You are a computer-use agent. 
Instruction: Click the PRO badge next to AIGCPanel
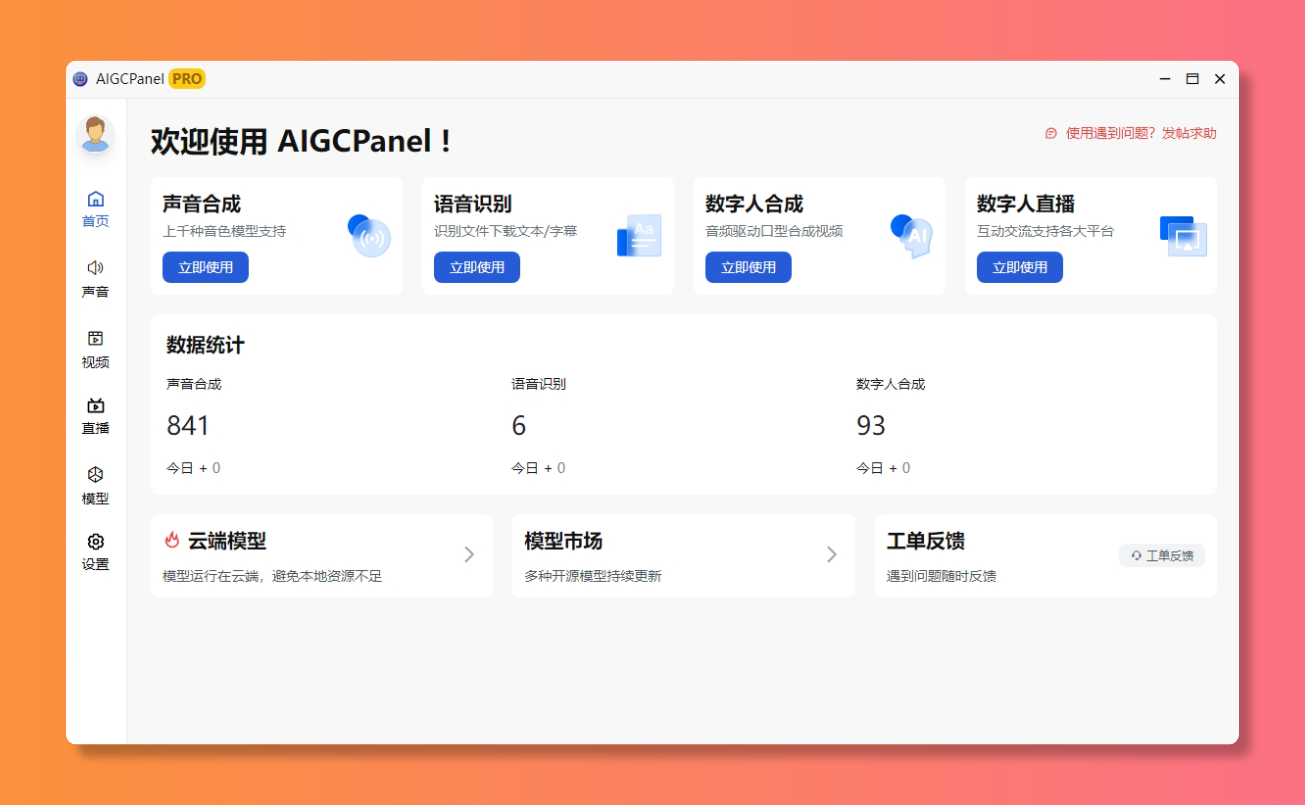point(186,78)
